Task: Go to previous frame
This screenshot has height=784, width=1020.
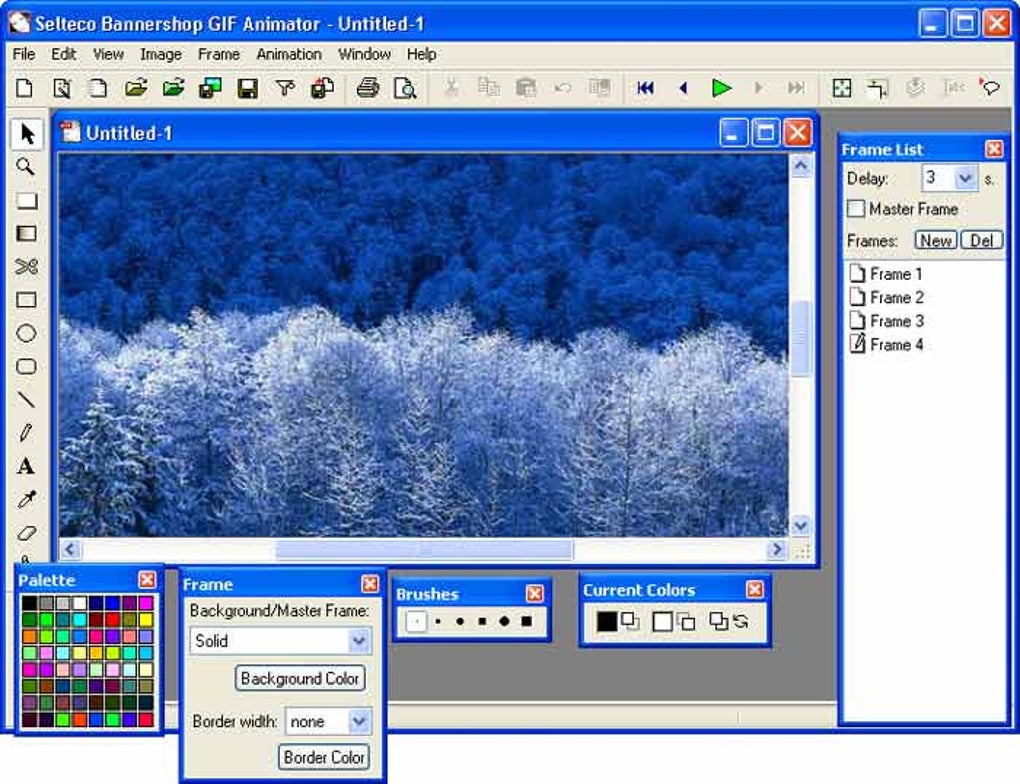Action: 683,88
